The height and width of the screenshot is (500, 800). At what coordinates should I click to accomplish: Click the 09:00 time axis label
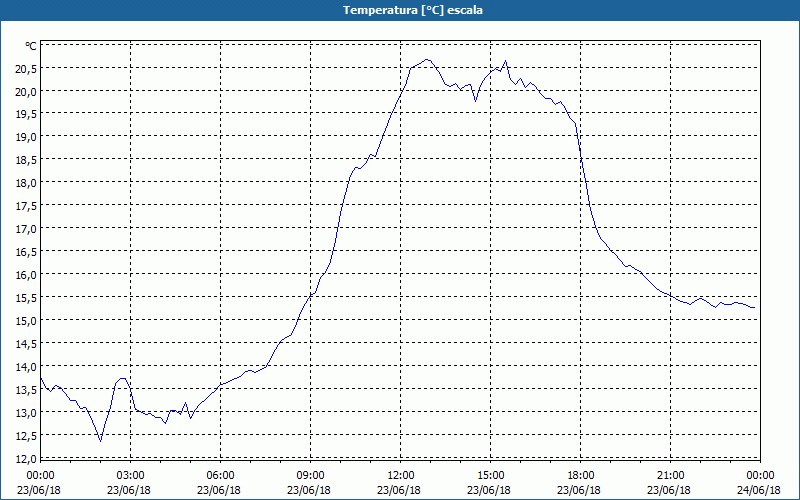(311, 476)
